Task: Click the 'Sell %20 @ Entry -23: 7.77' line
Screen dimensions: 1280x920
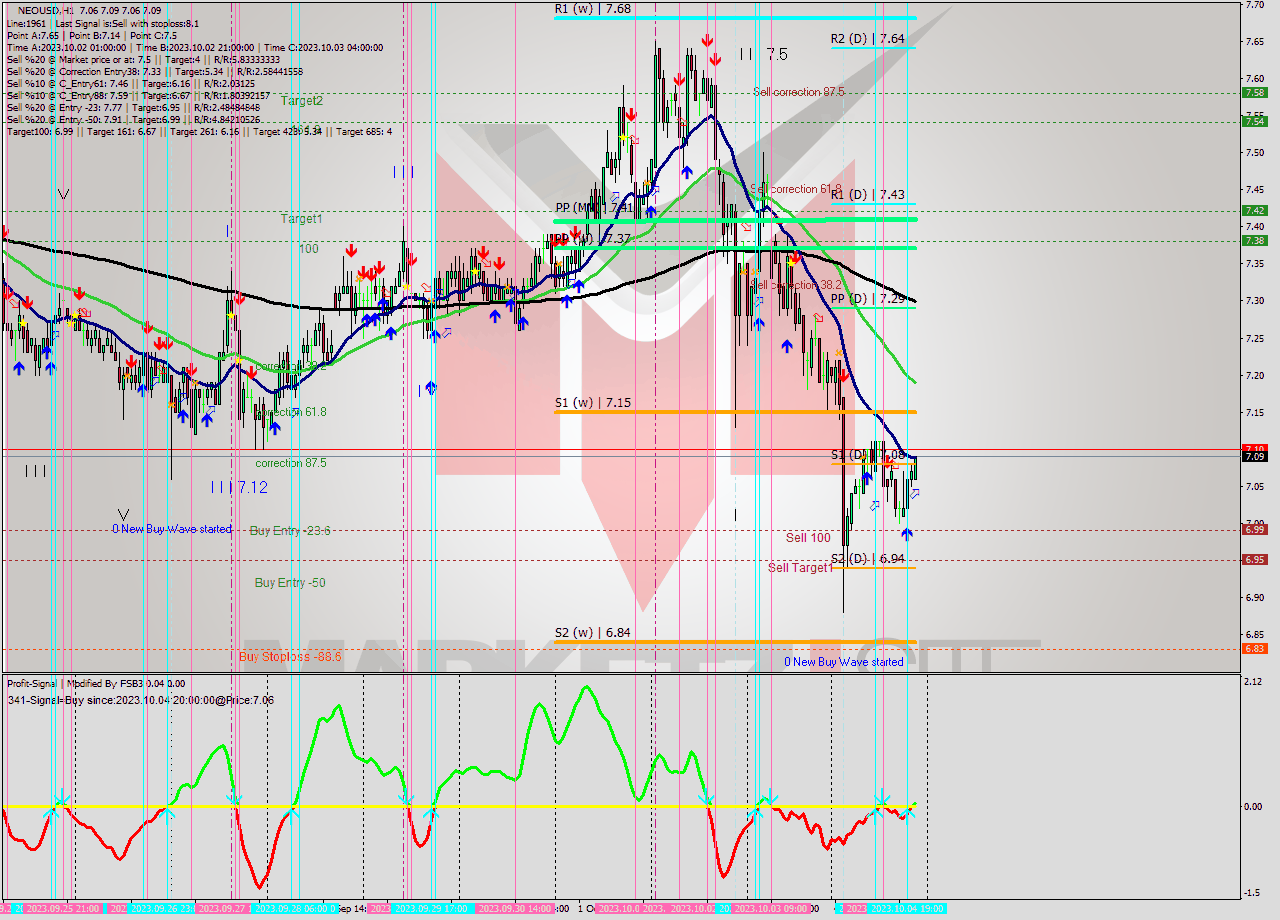Action: tap(133, 108)
